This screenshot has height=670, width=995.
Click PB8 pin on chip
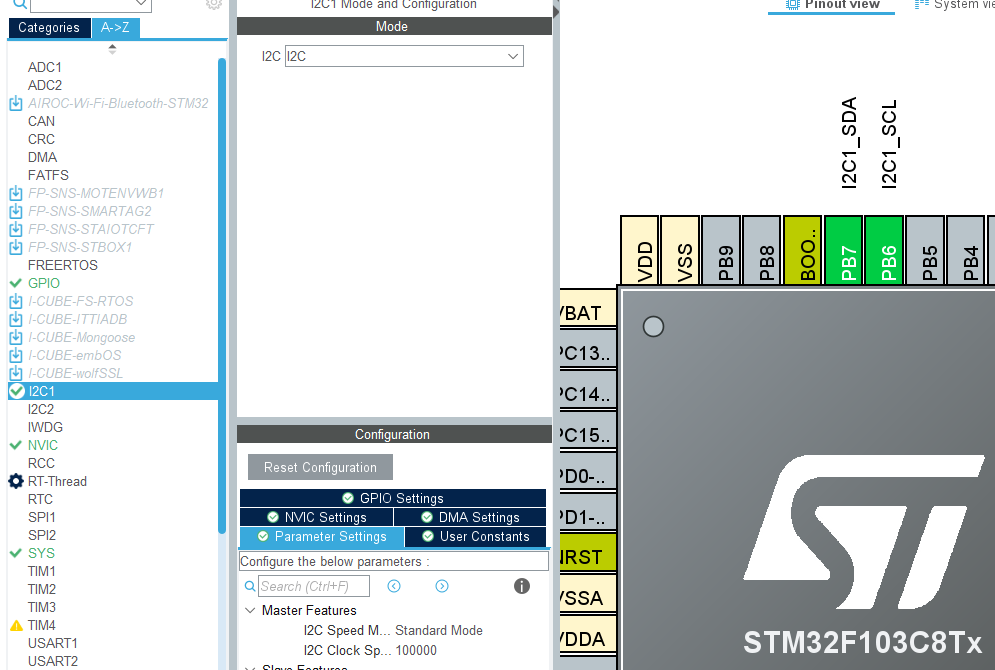(761, 251)
